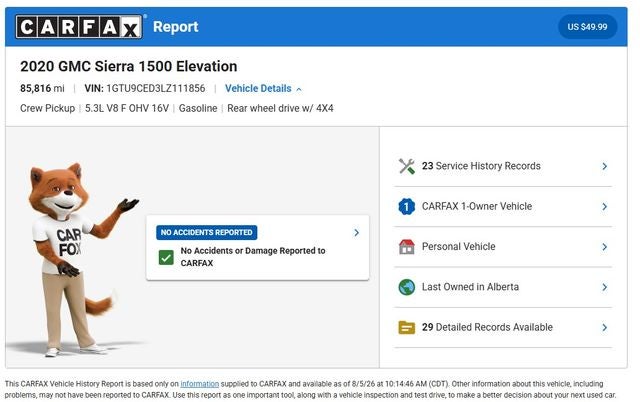The width and height of the screenshot is (640, 402).
Task: Click 'No Accidents or Damage Reported to CARFAX' text
Action: pyautogui.click(x=253, y=257)
